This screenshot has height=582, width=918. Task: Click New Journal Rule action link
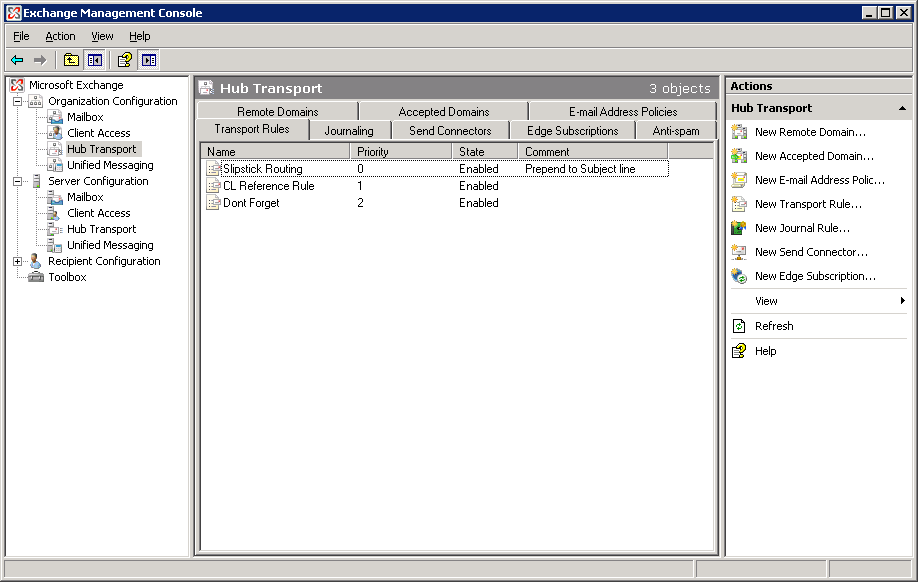tap(803, 228)
